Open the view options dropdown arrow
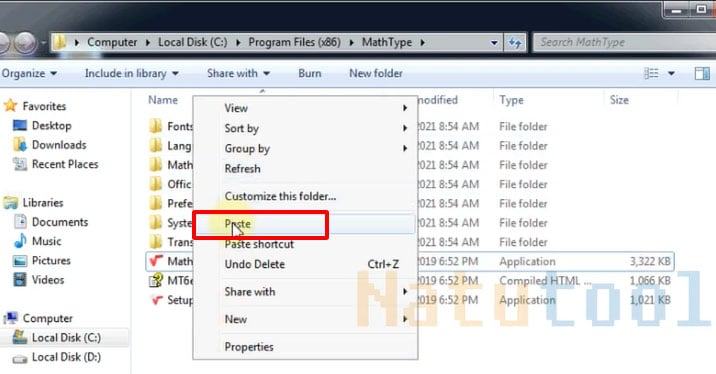Viewport: 716px width, 374px height. [x=671, y=73]
